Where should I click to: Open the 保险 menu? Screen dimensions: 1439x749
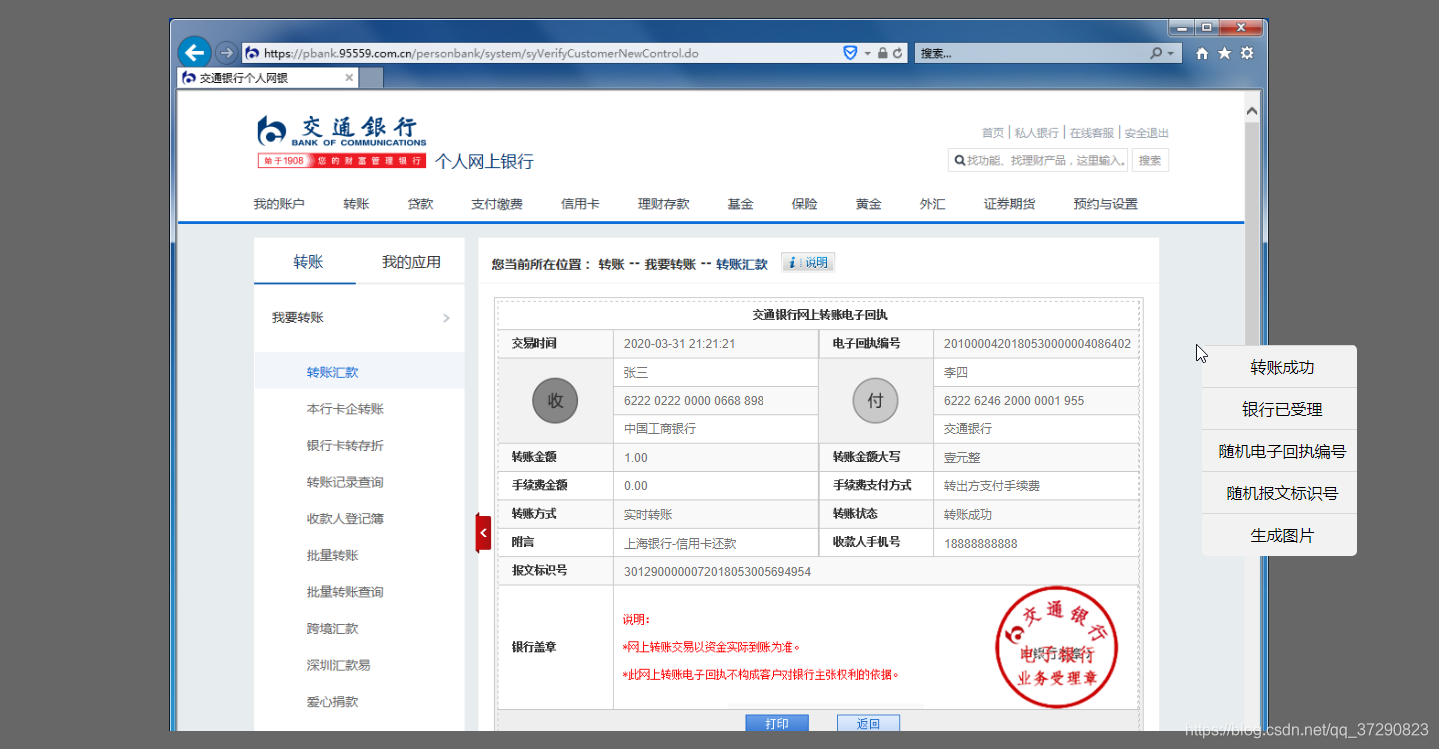coord(804,204)
